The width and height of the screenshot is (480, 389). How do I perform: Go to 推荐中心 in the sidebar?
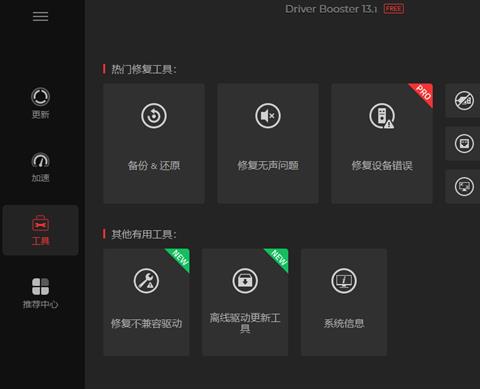(x=40, y=293)
